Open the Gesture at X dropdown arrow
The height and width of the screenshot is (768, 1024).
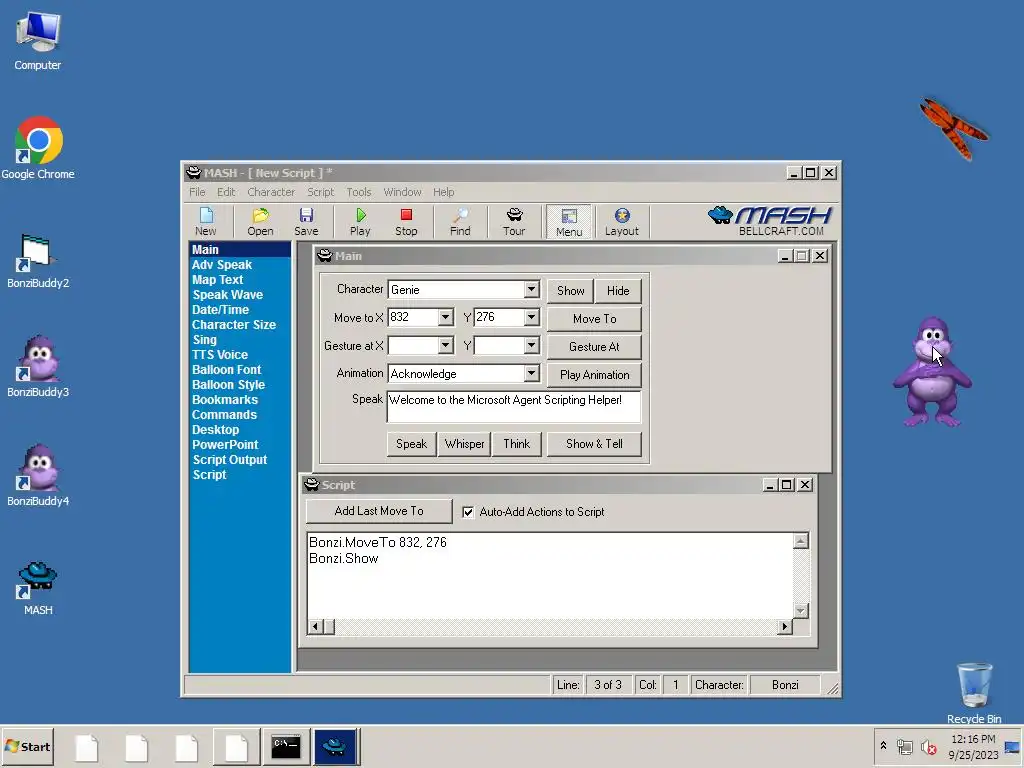tap(445, 345)
